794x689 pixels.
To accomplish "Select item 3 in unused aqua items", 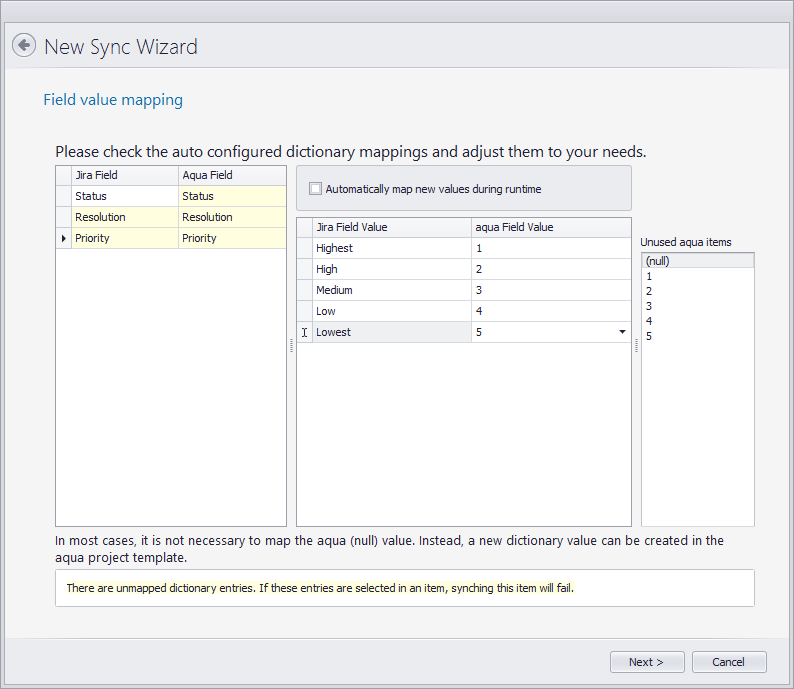I will (x=697, y=306).
